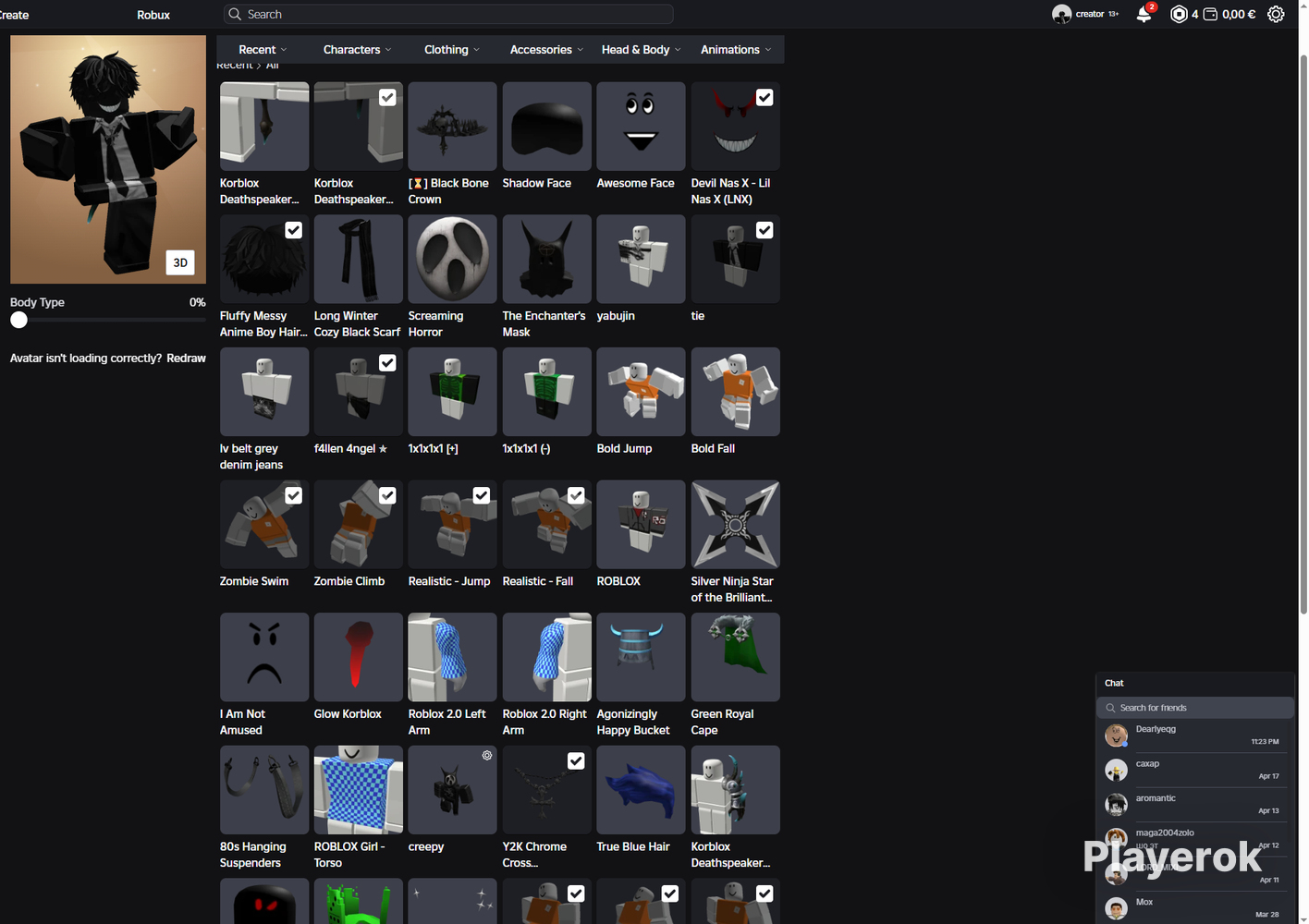Uncheck the Zombie Swim checkbox
1309x924 pixels.
(x=293, y=495)
